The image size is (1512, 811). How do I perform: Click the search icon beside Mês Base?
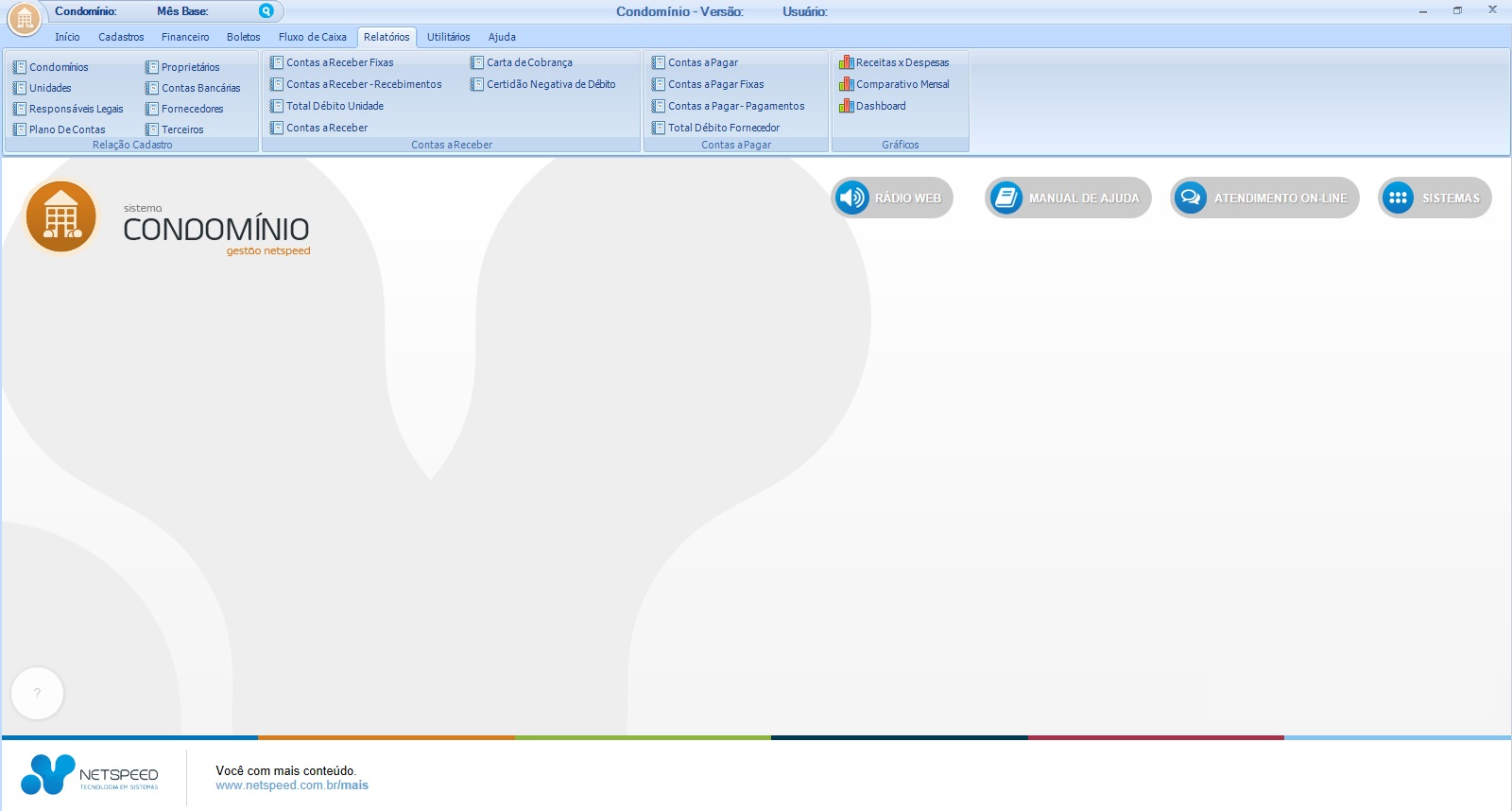(266, 11)
